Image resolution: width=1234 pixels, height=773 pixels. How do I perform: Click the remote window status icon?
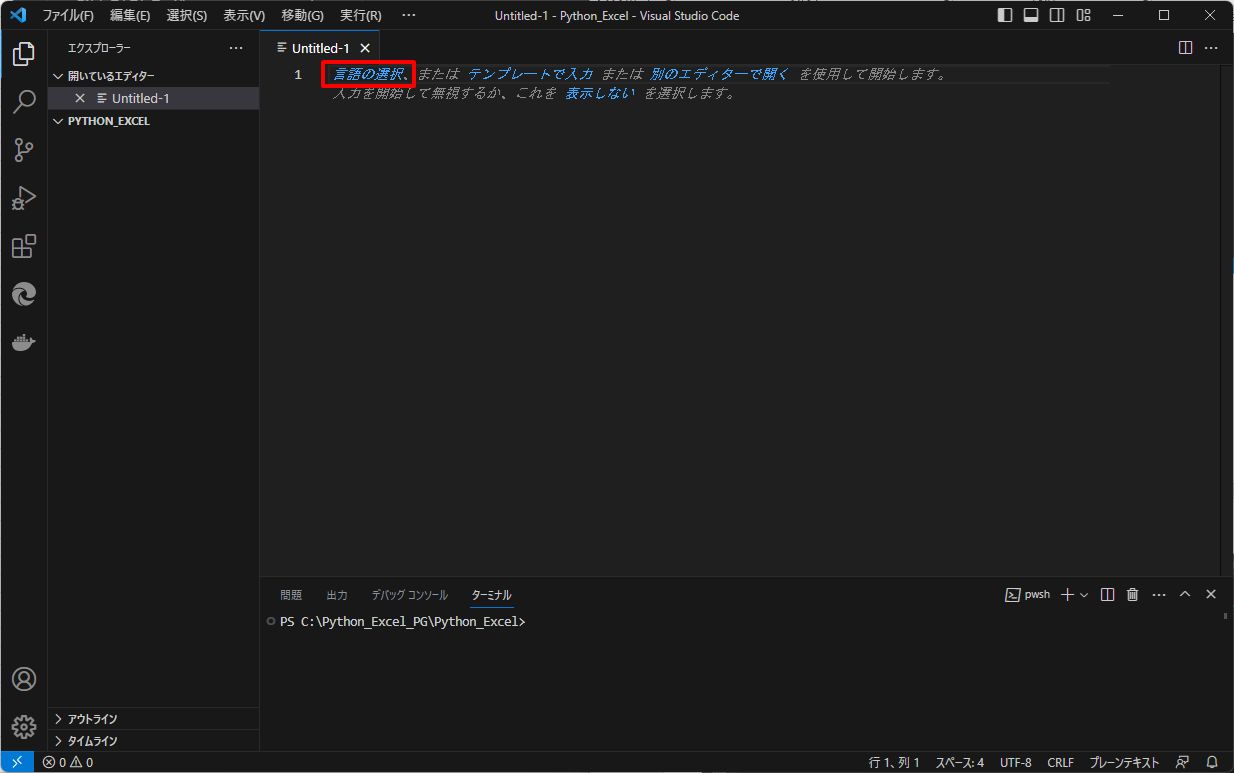point(16,762)
